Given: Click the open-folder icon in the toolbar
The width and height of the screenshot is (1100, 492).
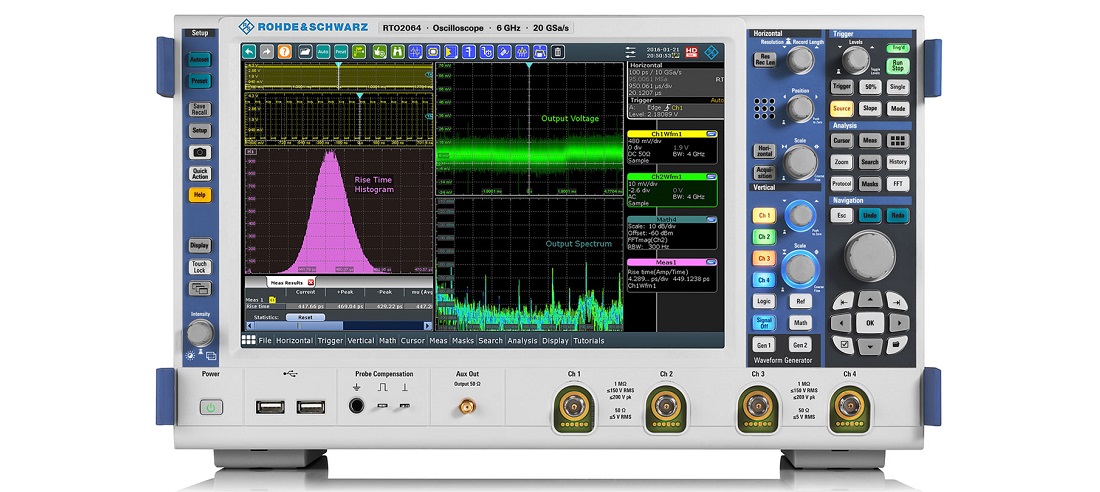Looking at the screenshot, I should [305, 51].
